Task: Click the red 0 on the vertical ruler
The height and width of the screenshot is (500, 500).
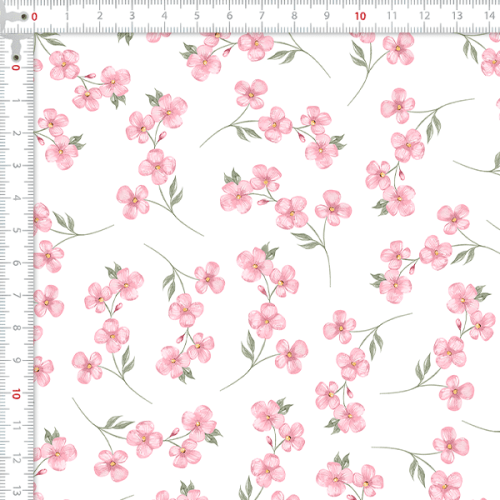Action: tap(16, 68)
